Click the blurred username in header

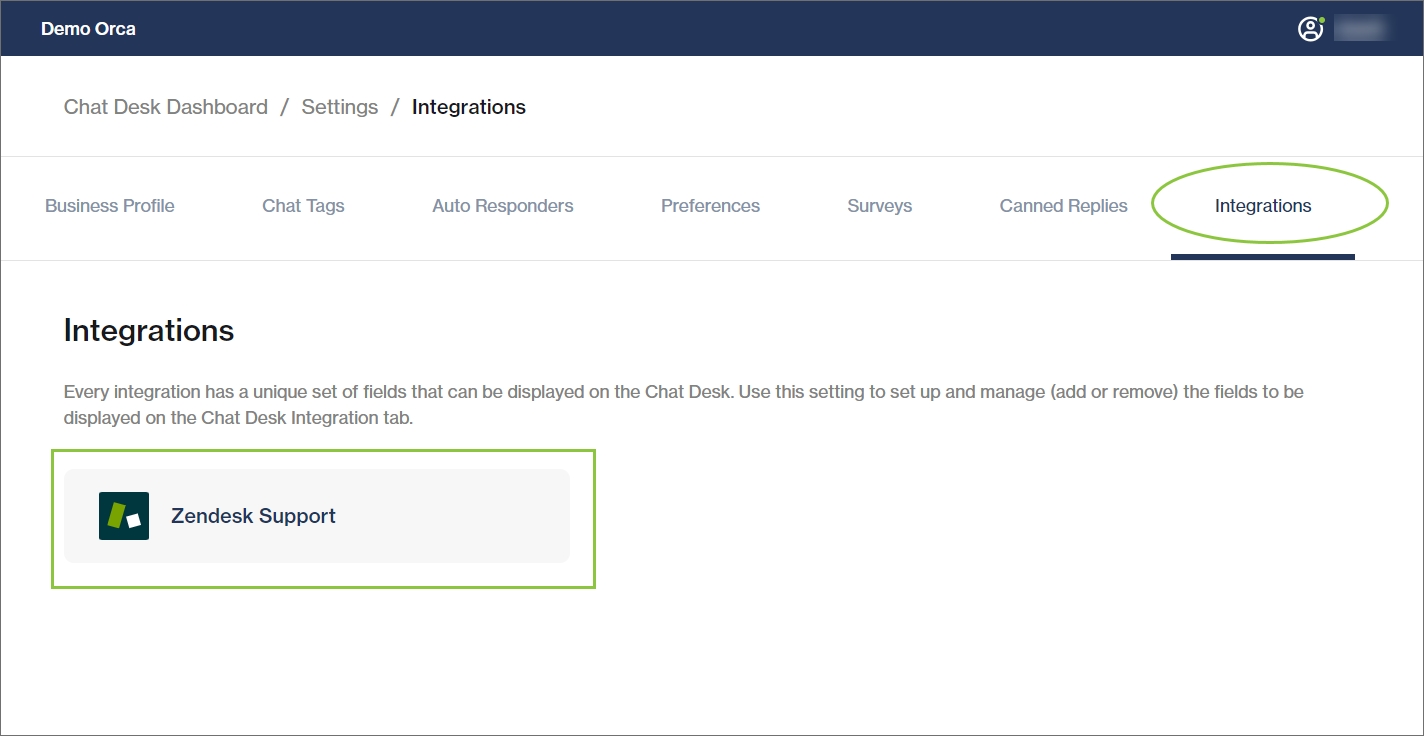[1361, 29]
